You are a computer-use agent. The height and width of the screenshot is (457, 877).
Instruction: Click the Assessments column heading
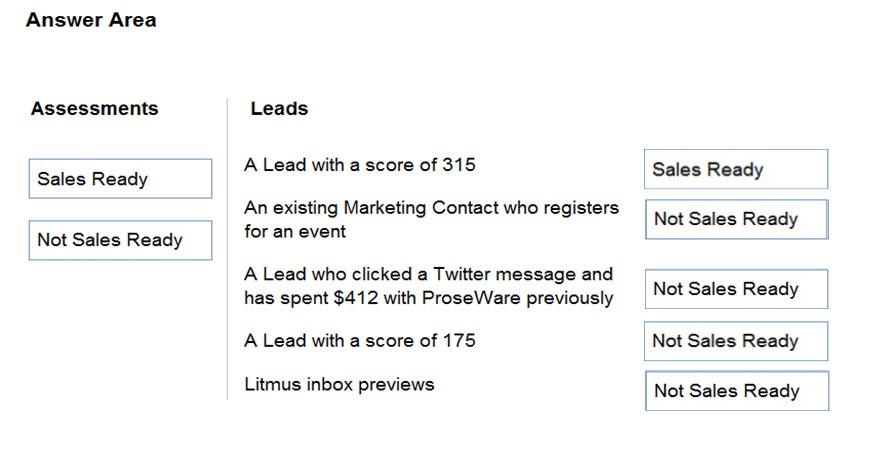[95, 108]
